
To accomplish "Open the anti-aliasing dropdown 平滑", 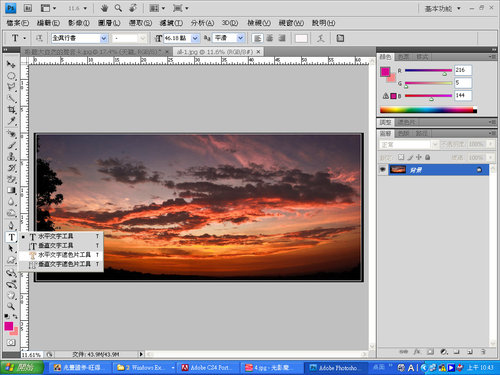I will (x=241, y=38).
